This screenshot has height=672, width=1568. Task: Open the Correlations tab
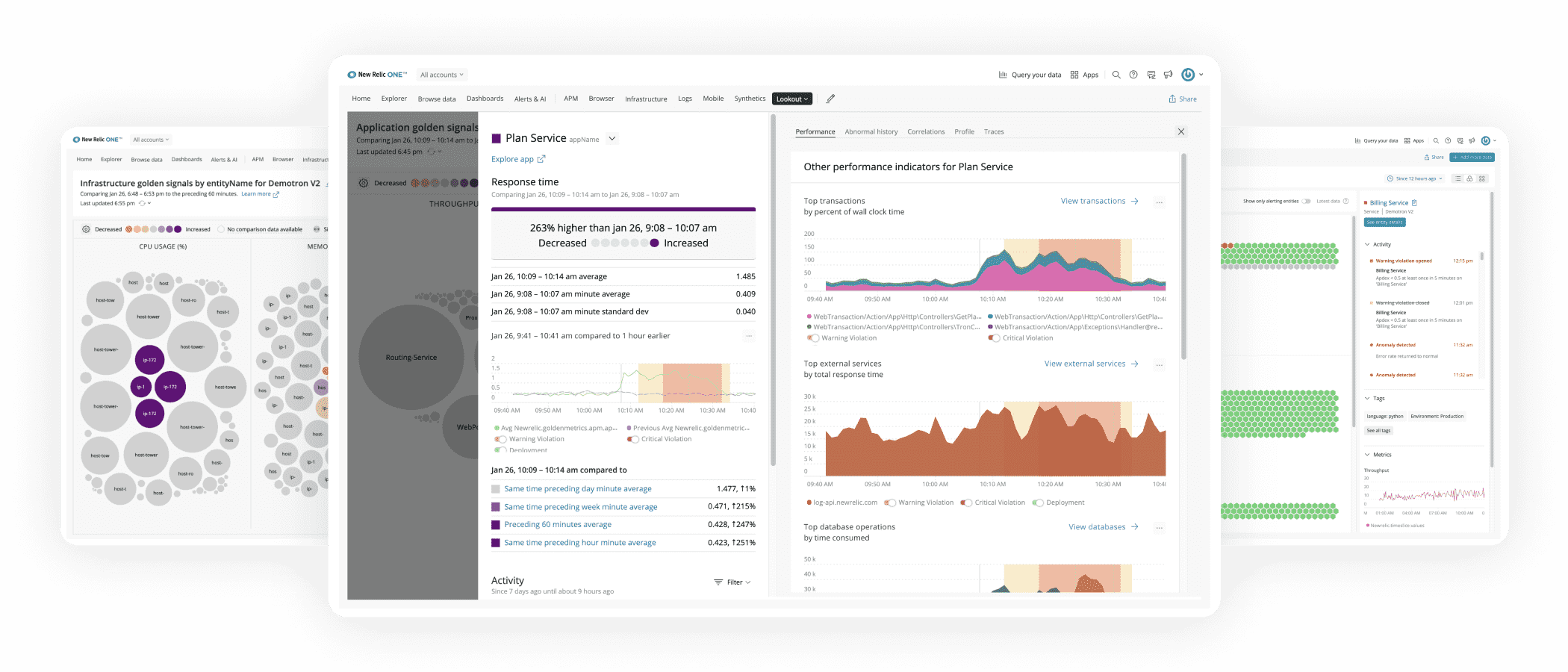coord(926,131)
